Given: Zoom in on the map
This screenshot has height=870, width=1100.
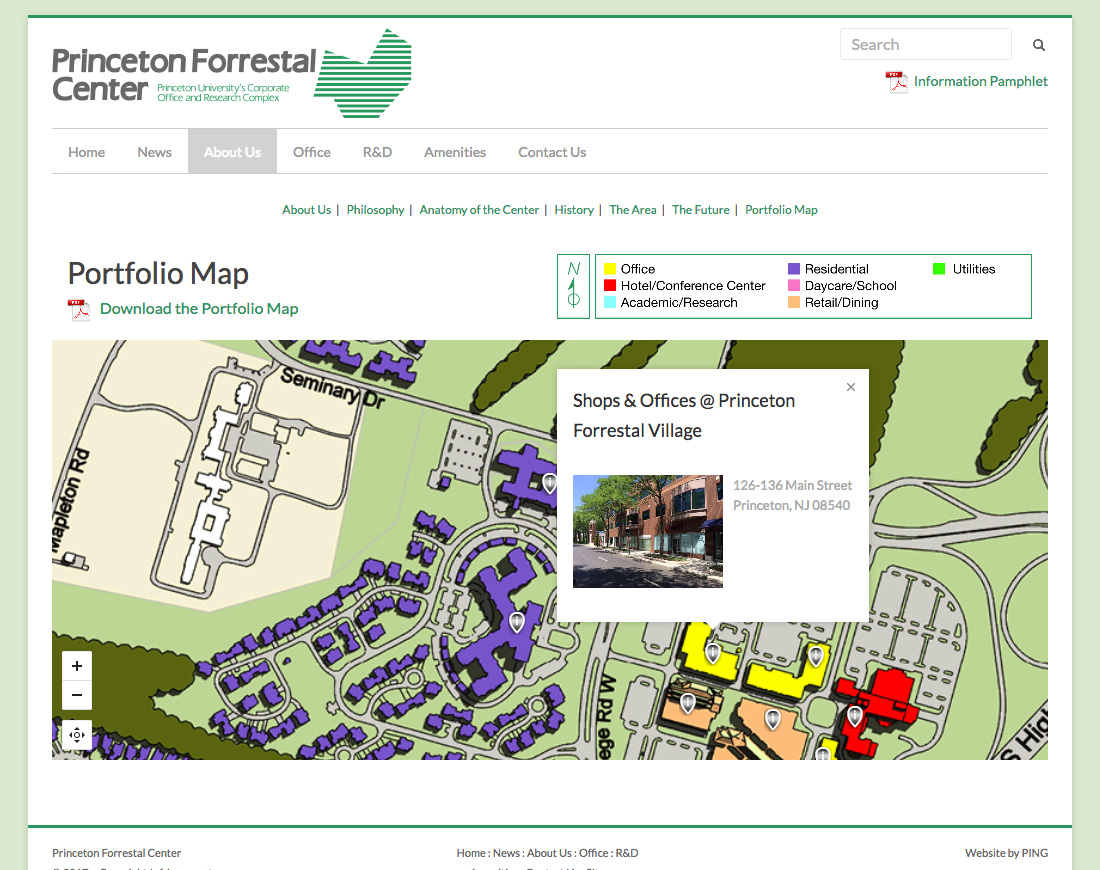Looking at the screenshot, I should [77, 666].
